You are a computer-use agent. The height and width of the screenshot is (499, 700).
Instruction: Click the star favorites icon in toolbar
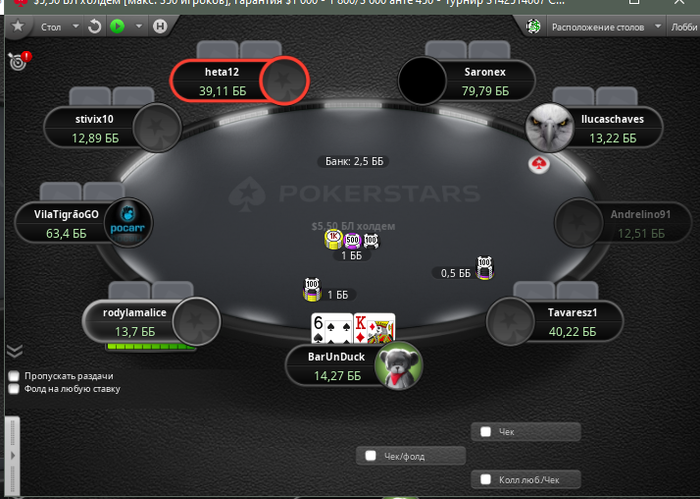click(x=18, y=26)
